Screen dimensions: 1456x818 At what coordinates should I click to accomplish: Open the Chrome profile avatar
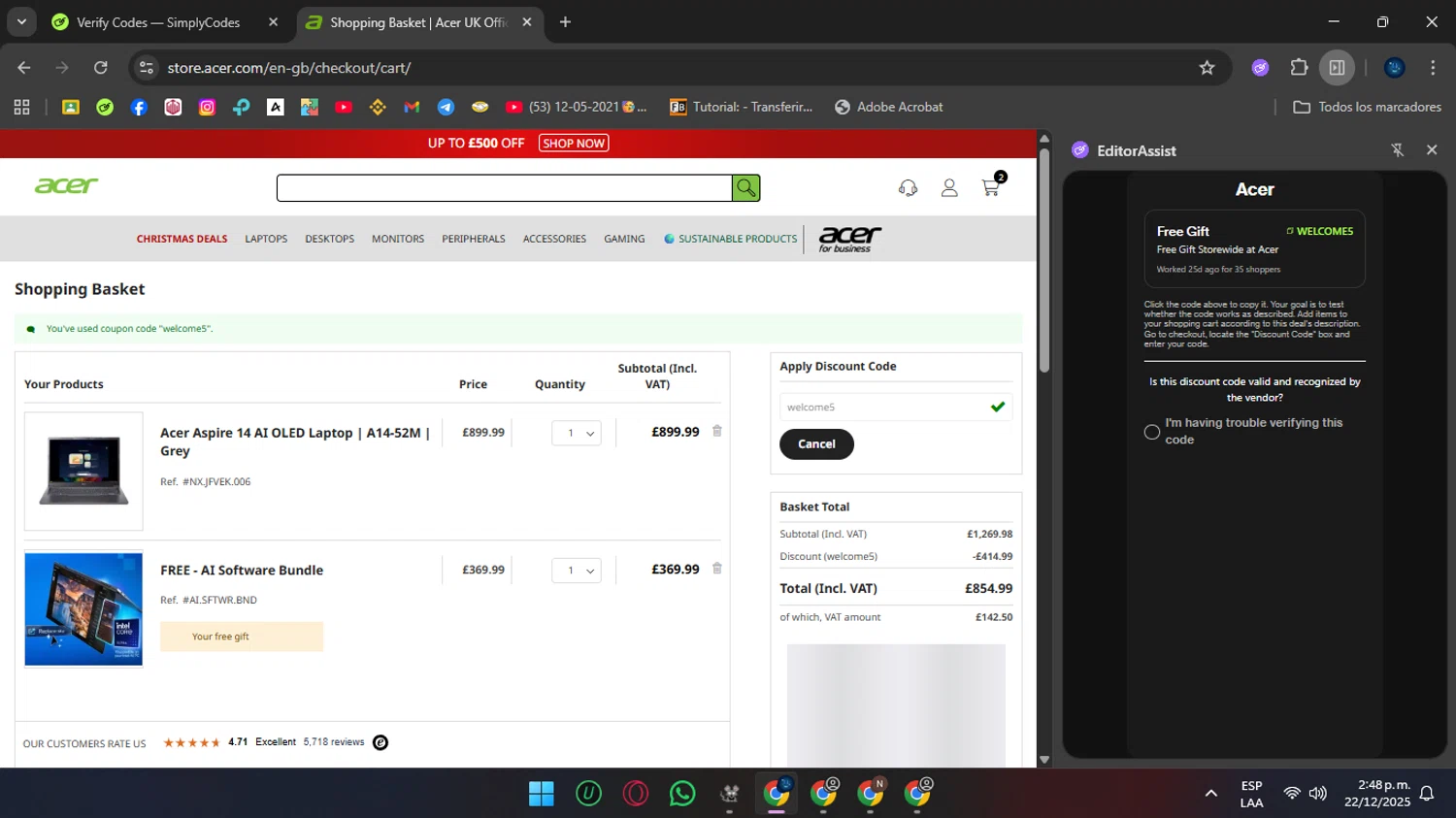coord(1395,68)
